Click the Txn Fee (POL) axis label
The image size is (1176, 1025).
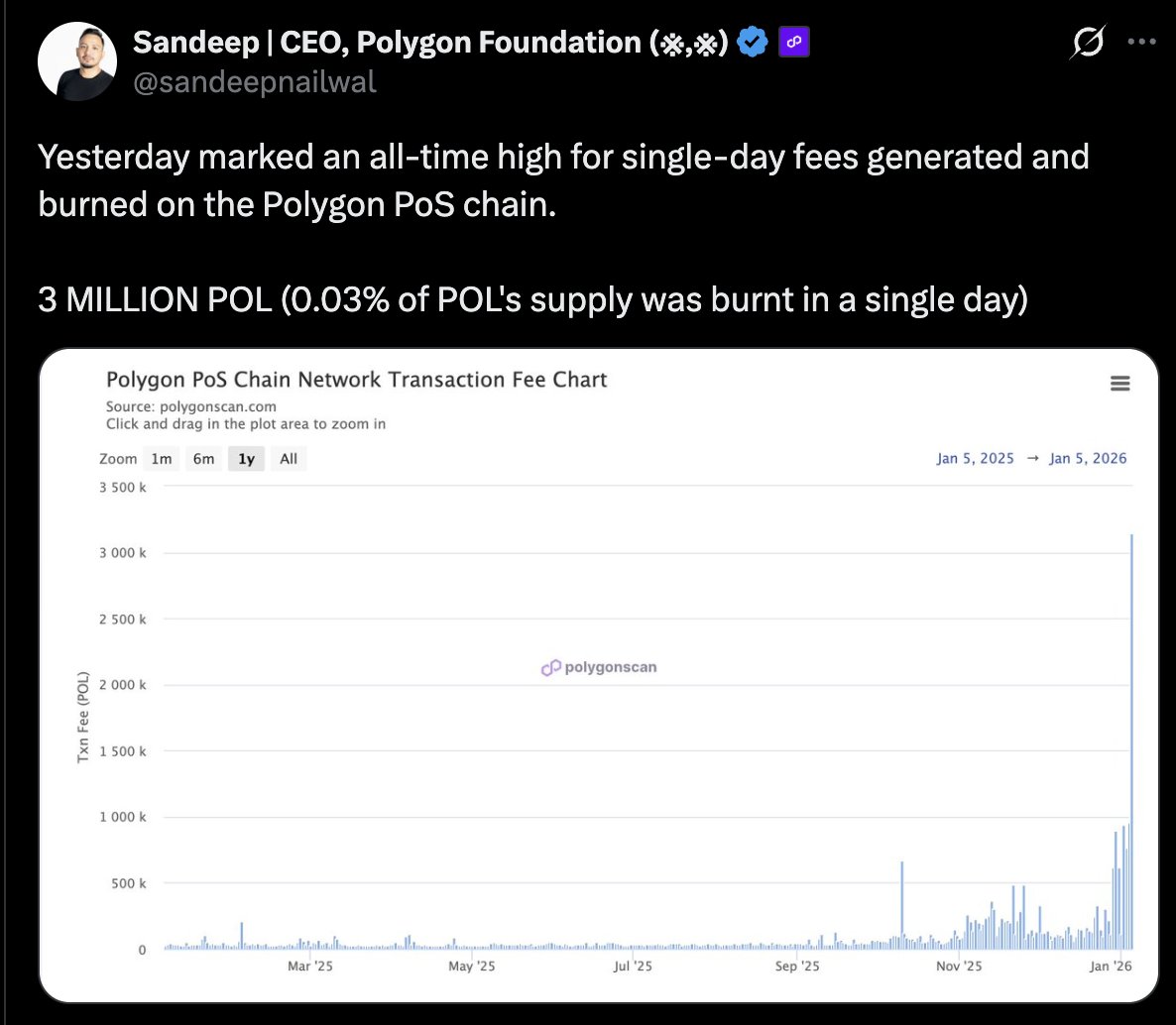click(x=83, y=717)
